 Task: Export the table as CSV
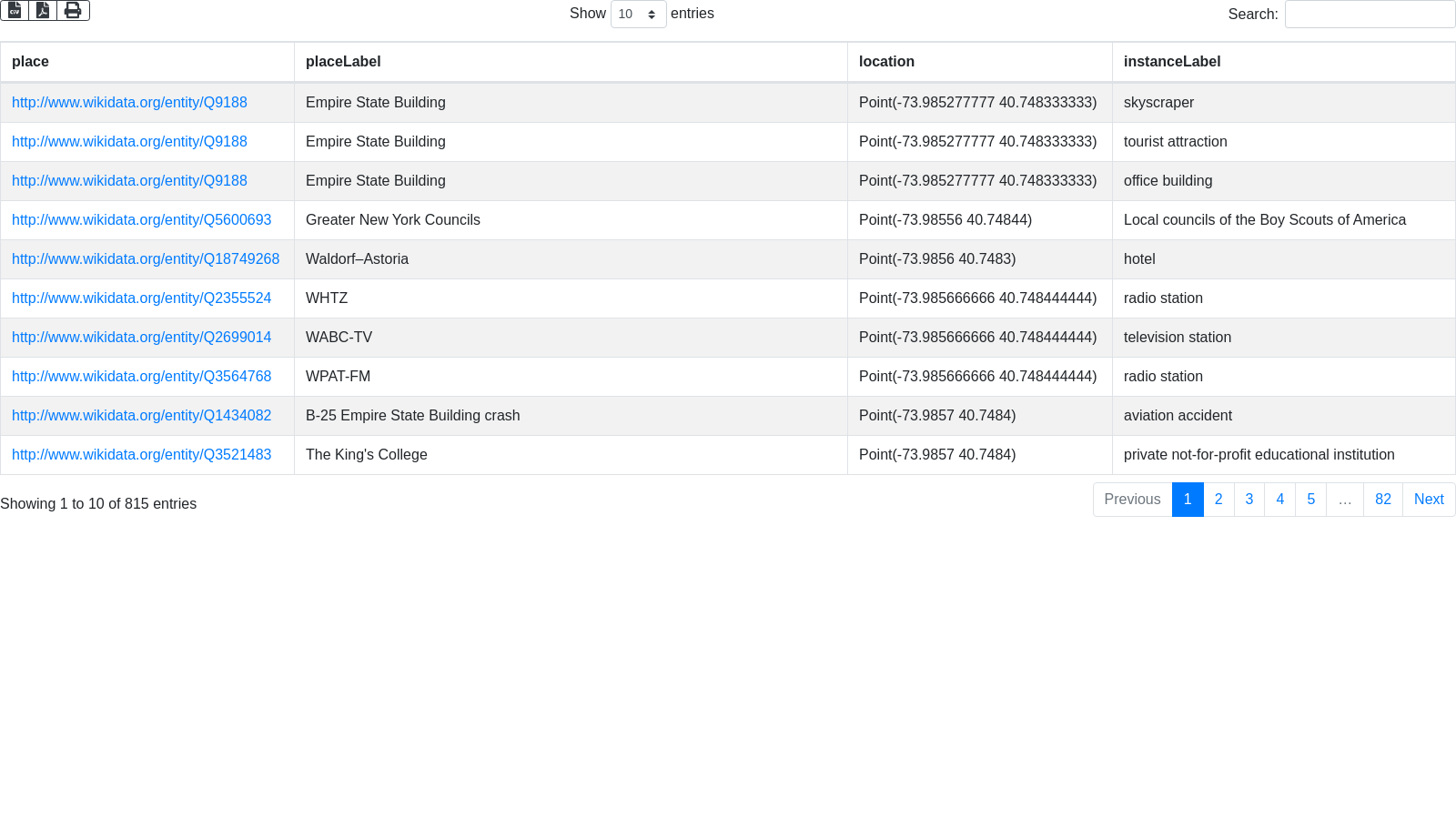point(15,10)
